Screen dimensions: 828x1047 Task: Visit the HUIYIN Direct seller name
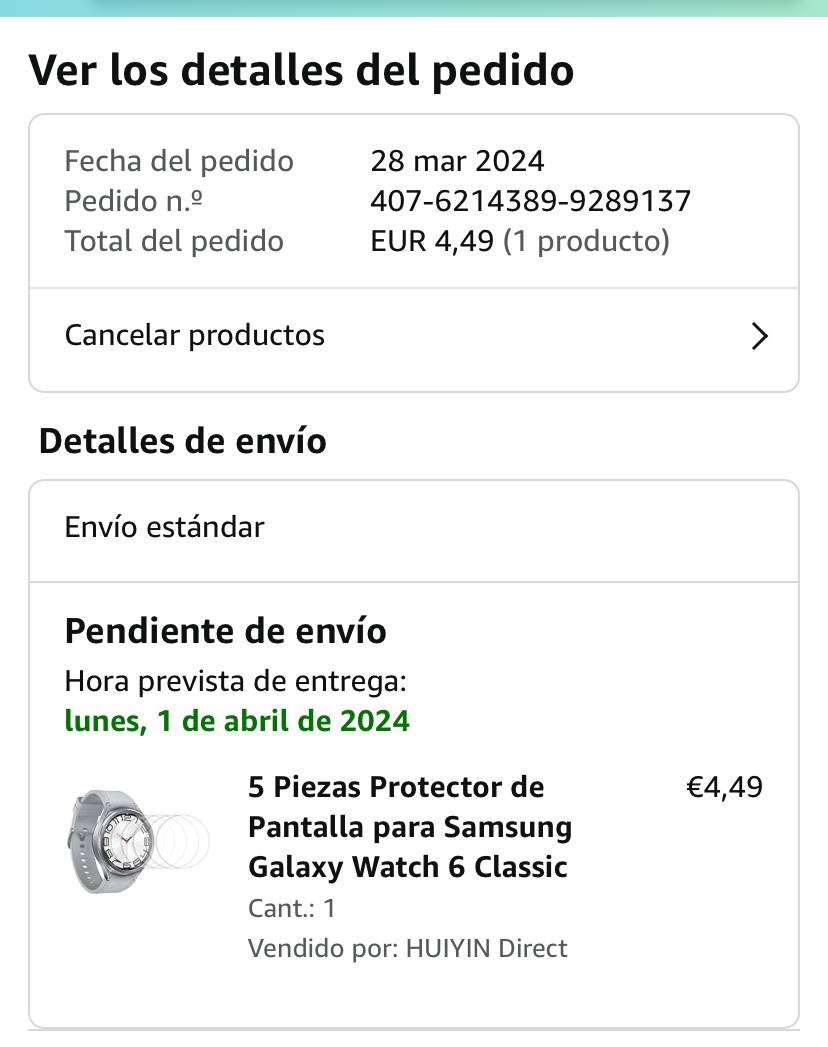[x=486, y=948]
